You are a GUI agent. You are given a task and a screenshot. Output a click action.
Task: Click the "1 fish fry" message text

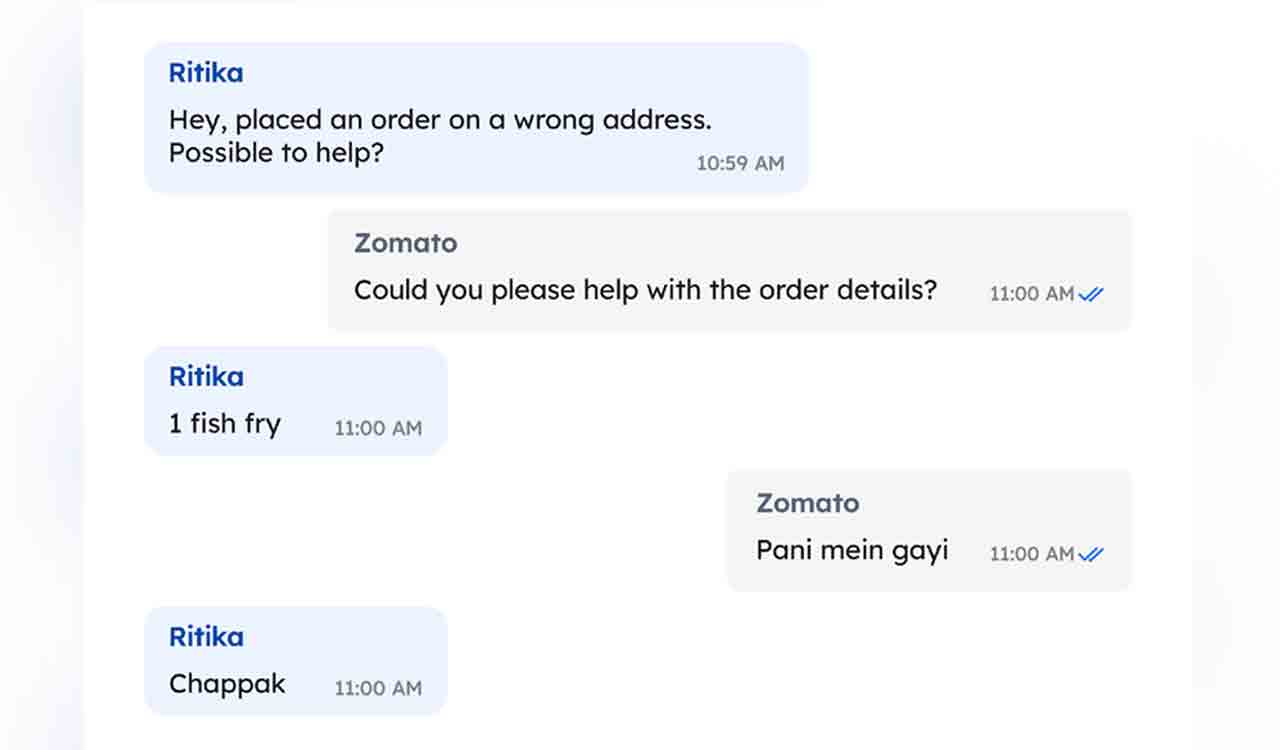pyautogui.click(x=224, y=424)
